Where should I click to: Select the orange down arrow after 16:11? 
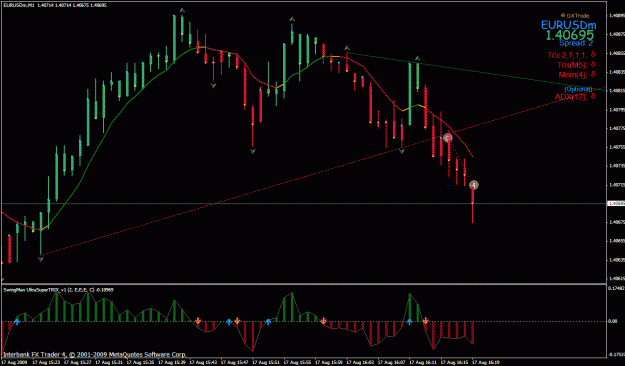425,321
